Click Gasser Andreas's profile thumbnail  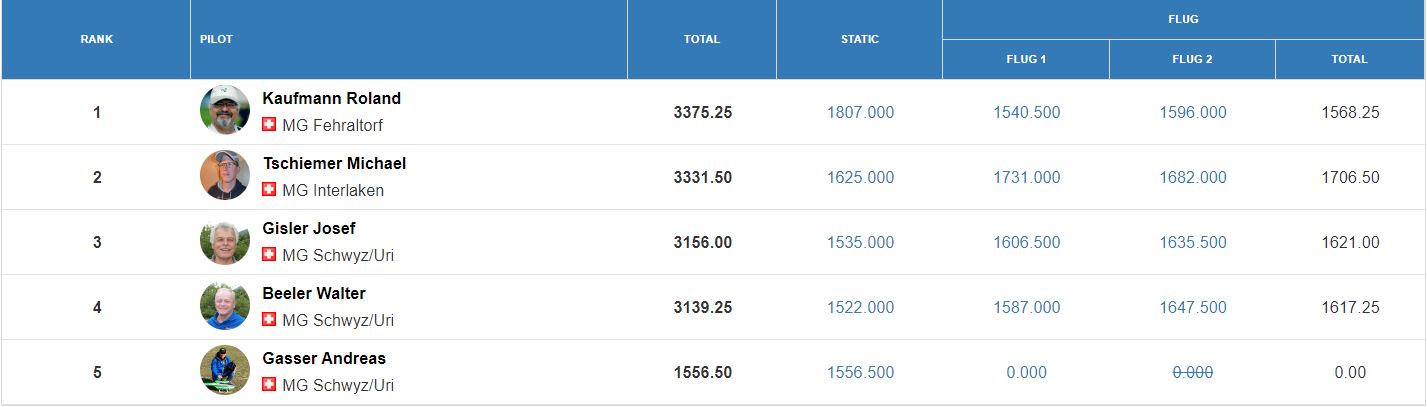(x=224, y=370)
